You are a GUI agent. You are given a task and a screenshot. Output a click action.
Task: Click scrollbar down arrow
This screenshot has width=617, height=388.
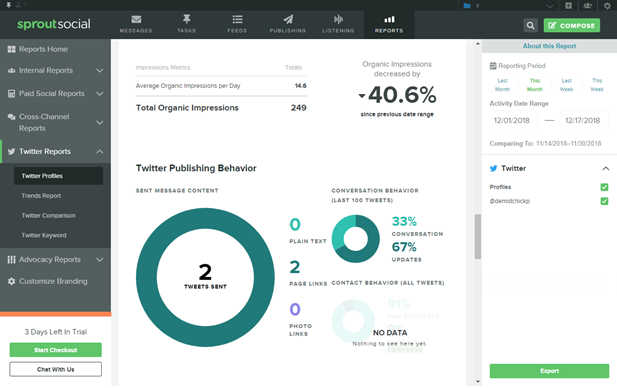point(478,381)
